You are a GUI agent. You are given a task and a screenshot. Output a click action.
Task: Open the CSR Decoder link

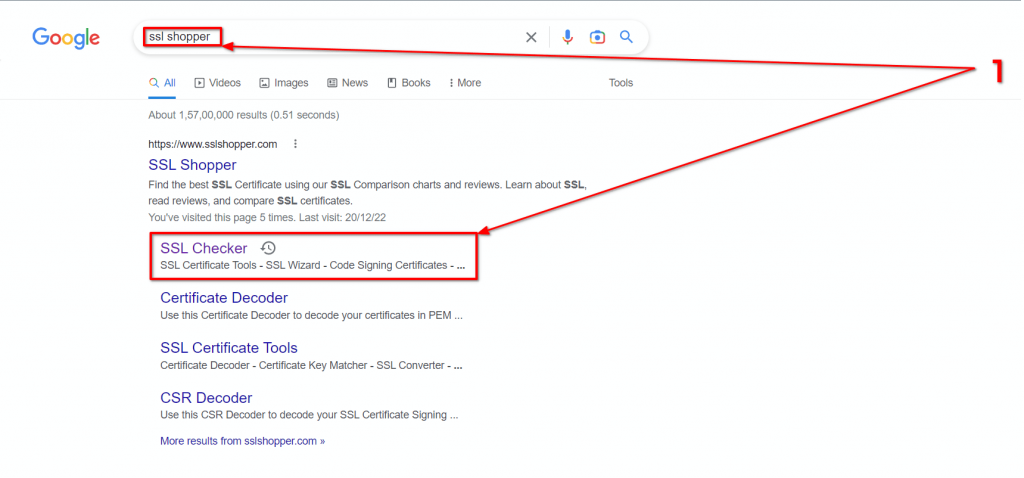click(206, 398)
